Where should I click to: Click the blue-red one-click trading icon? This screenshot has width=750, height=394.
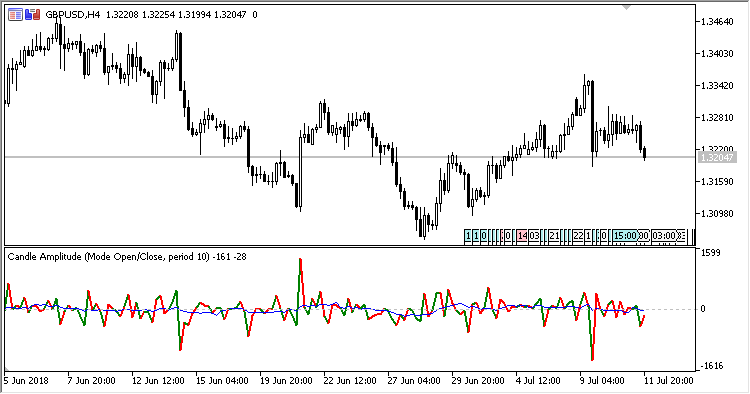click(33, 15)
